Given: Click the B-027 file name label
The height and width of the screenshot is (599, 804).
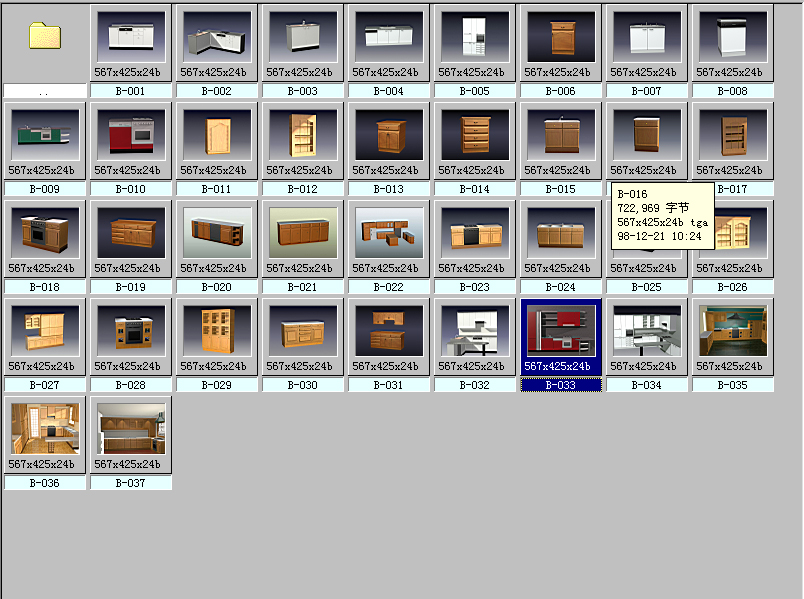Looking at the screenshot, I should (45, 385).
